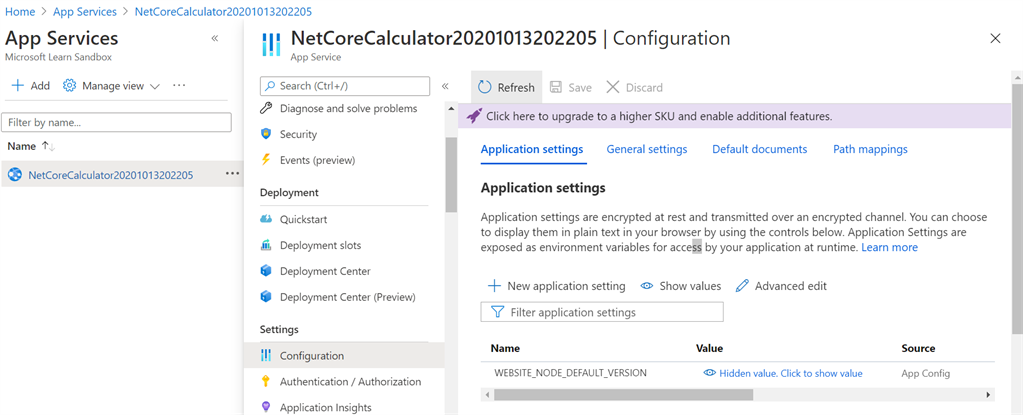Click the resource menu vertical scrollbar thumb
The width and height of the screenshot is (1023, 415).
coord(450,175)
